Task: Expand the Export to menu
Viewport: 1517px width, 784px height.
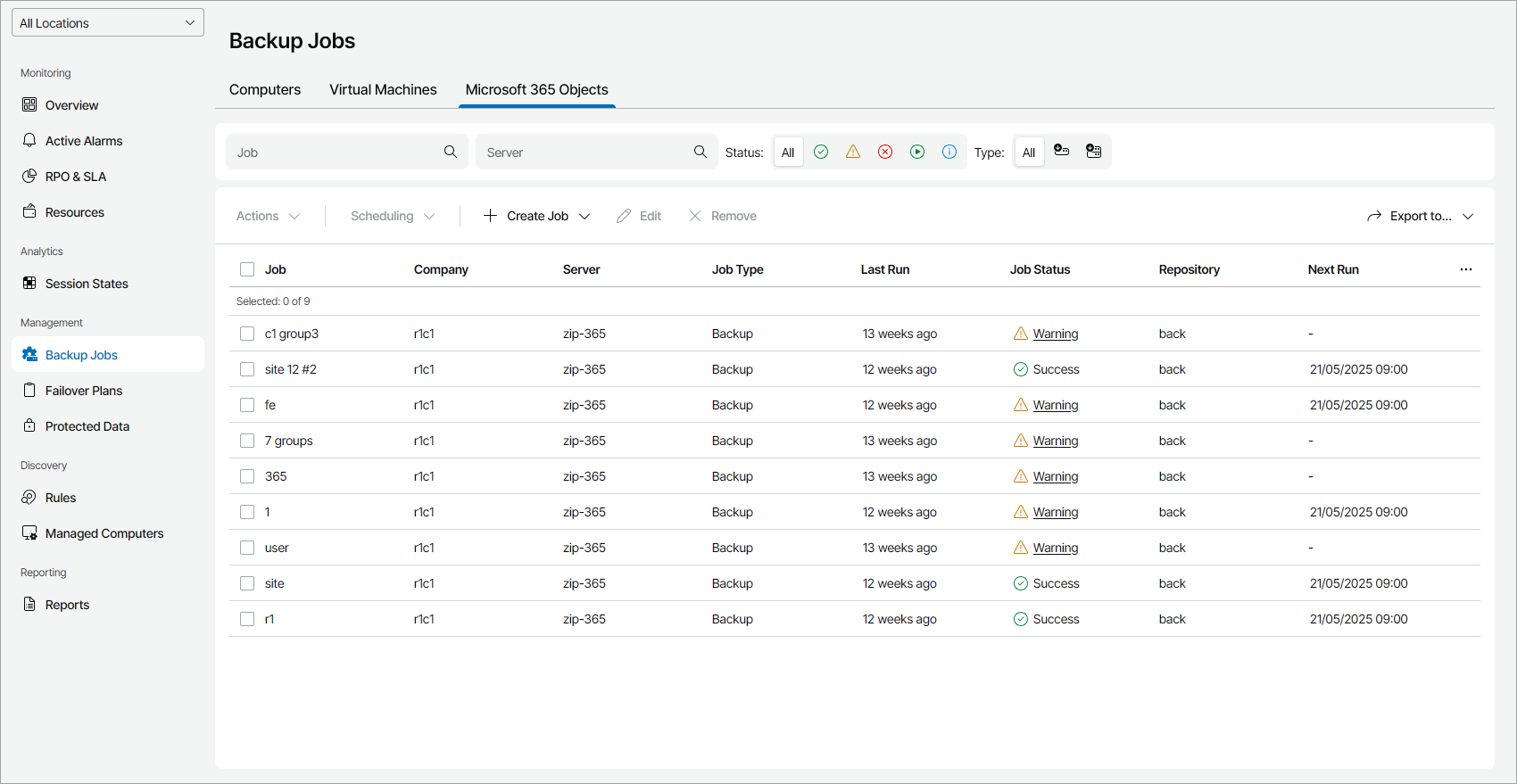Action: tap(1420, 216)
